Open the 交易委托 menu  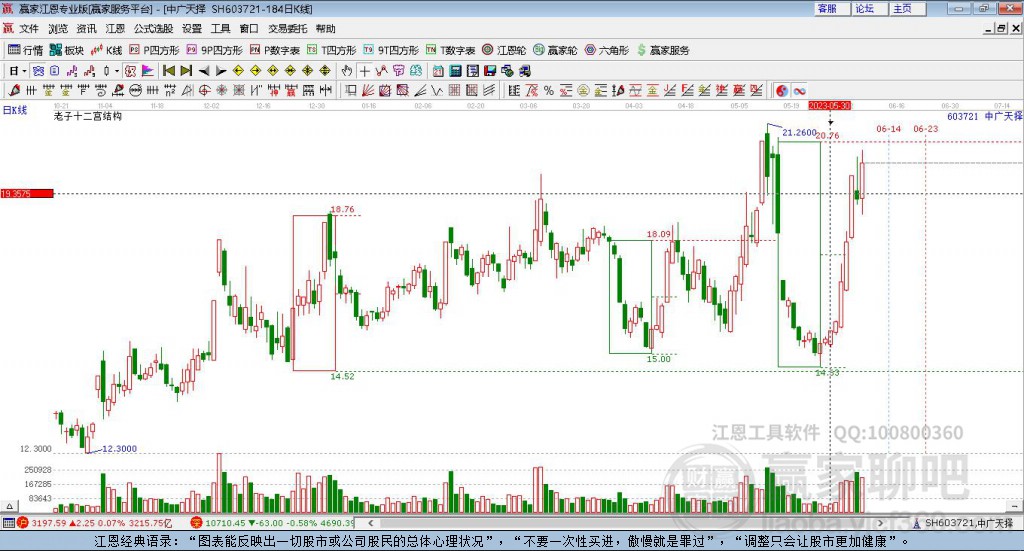(x=287, y=29)
